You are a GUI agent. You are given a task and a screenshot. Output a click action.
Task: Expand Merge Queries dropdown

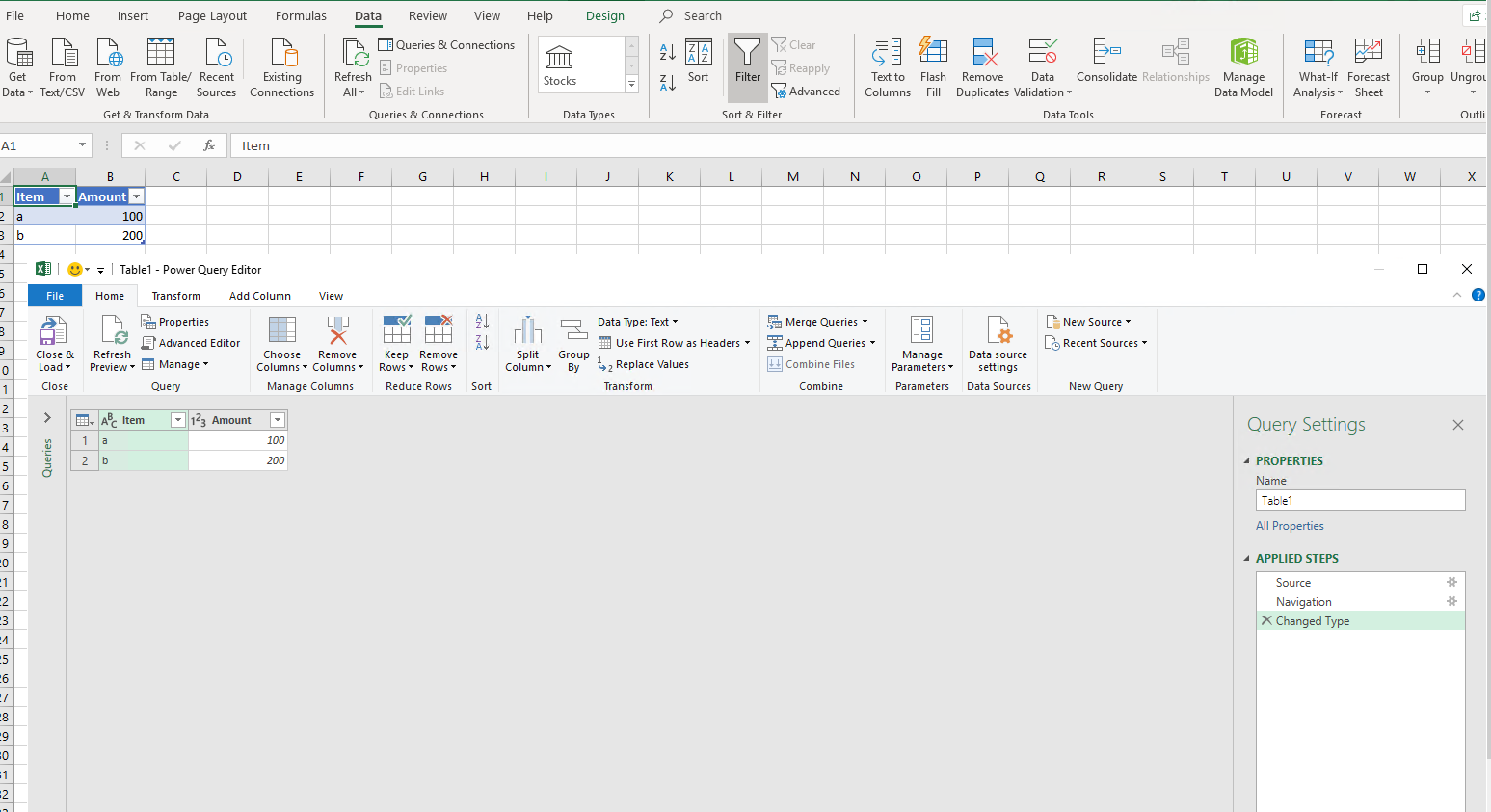pyautogui.click(x=865, y=322)
